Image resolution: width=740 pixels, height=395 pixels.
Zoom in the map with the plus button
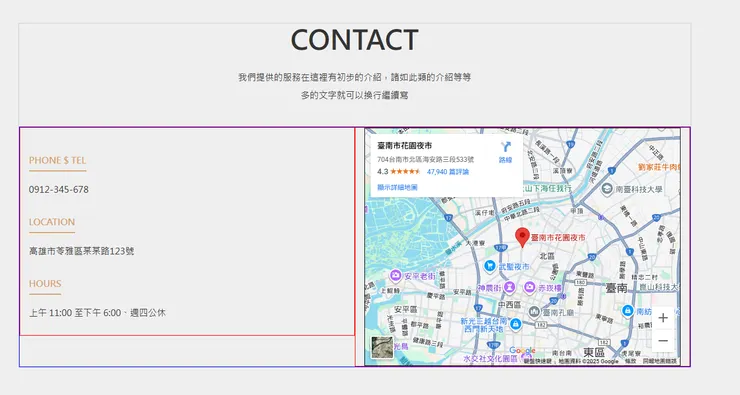pos(663,318)
